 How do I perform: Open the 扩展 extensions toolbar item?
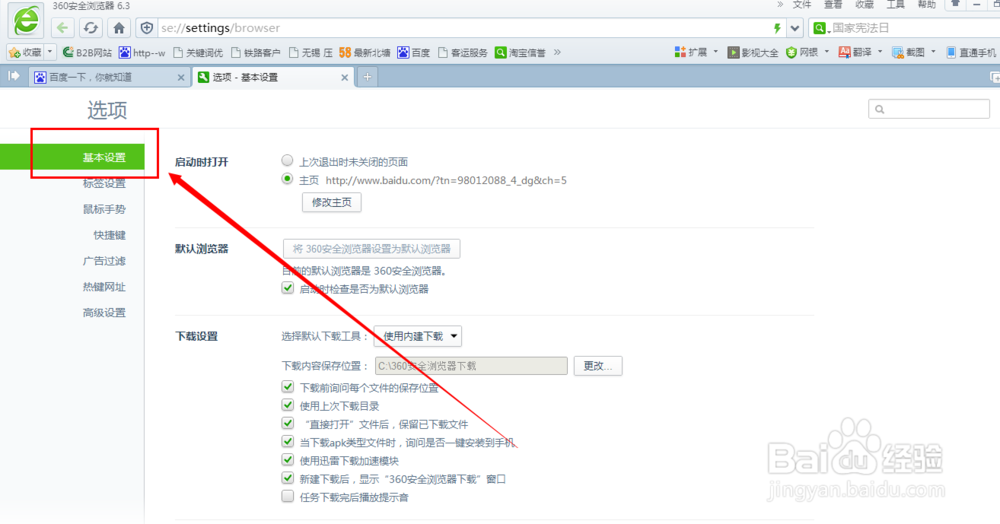pos(691,52)
